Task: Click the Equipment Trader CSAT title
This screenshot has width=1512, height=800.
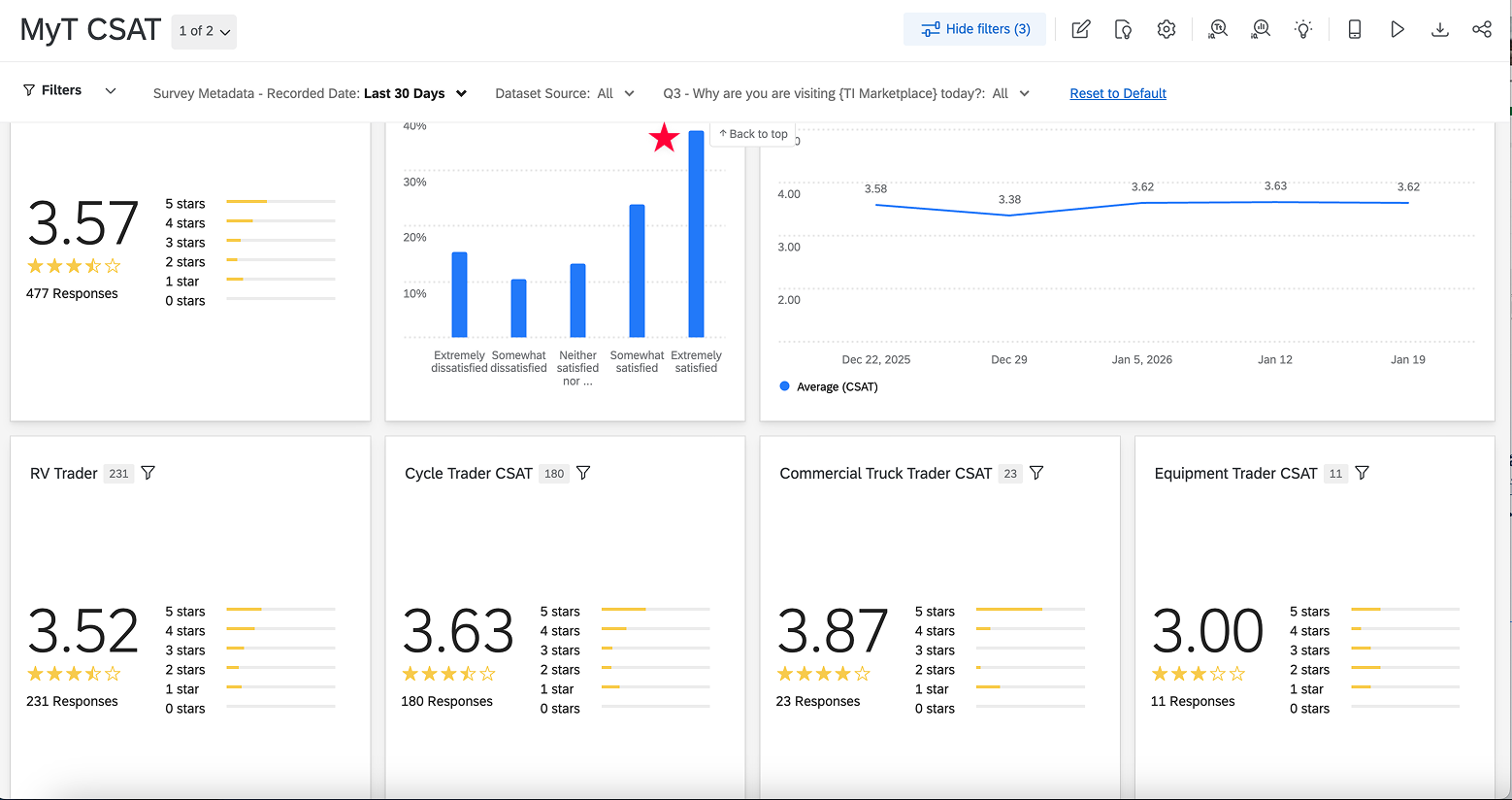Action: tap(1235, 474)
